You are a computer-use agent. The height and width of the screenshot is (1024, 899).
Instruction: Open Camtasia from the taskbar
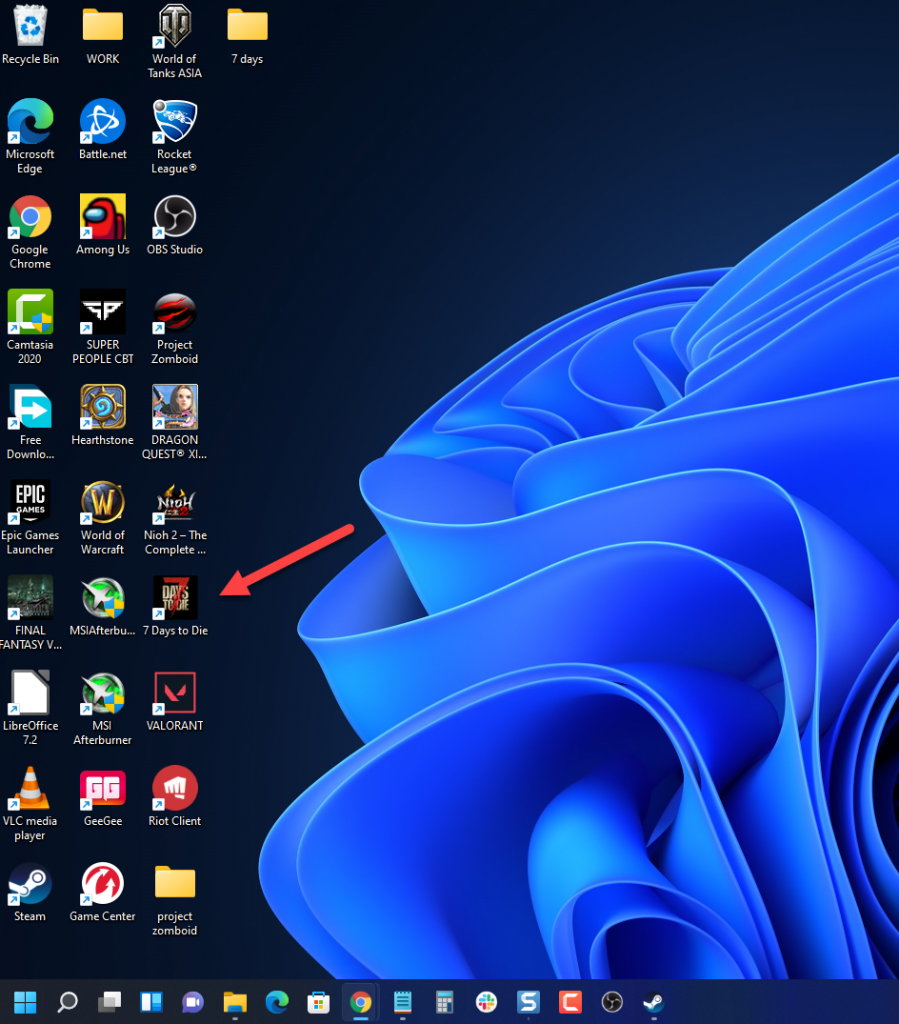[570, 1002]
